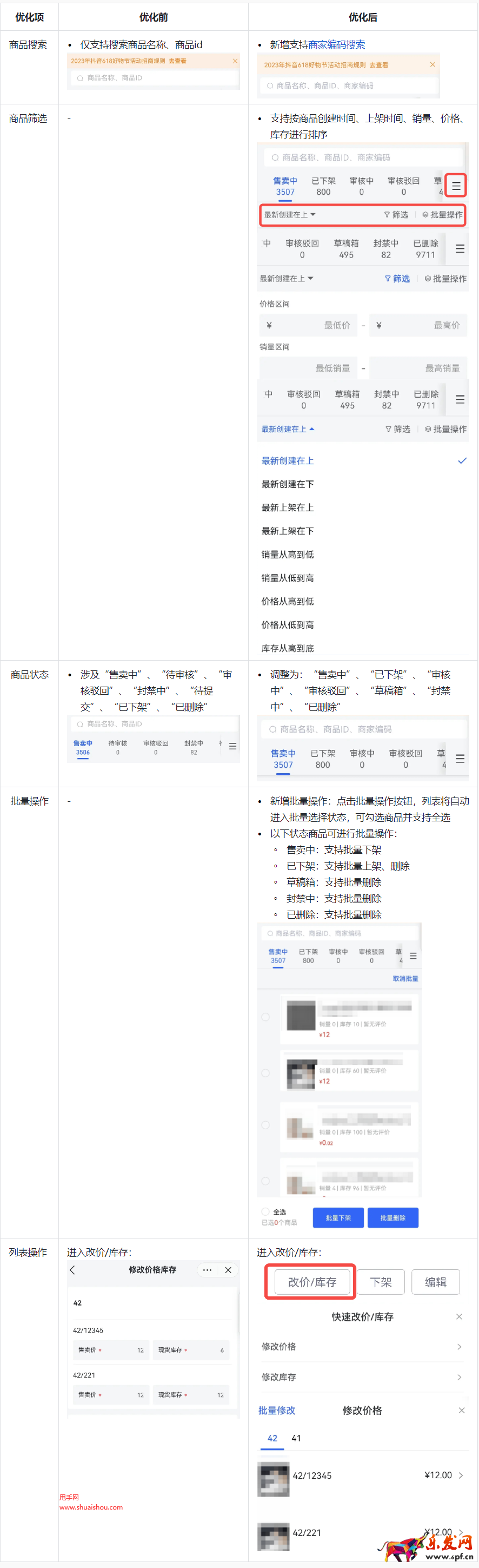
Task: Select the product radio for 库存 100
Action: 265,1125
